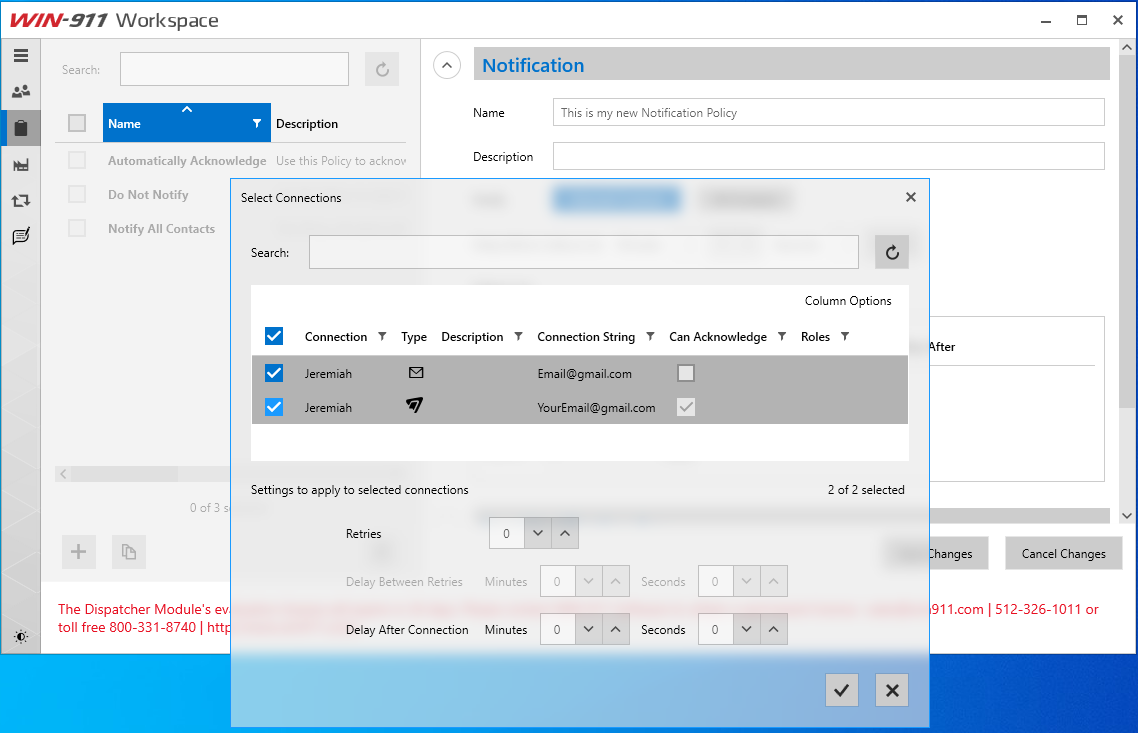Filter the Description column in connections grid
This screenshot has width=1138, height=733.
pyautogui.click(x=518, y=336)
